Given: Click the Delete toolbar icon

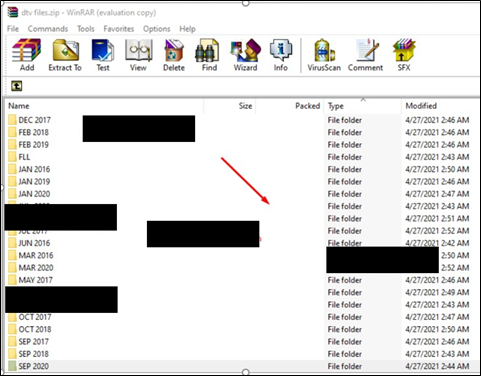Looking at the screenshot, I should [174, 55].
